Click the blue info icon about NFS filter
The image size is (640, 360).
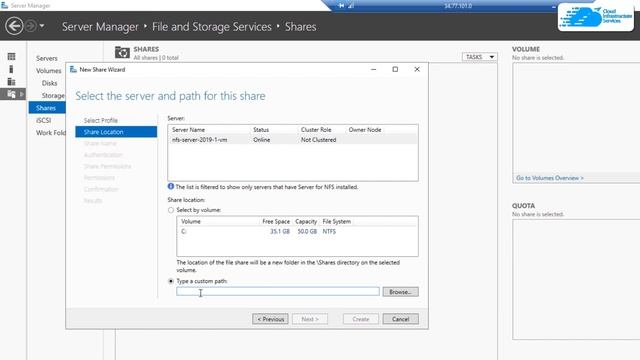pyautogui.click(x=171, y=187)
